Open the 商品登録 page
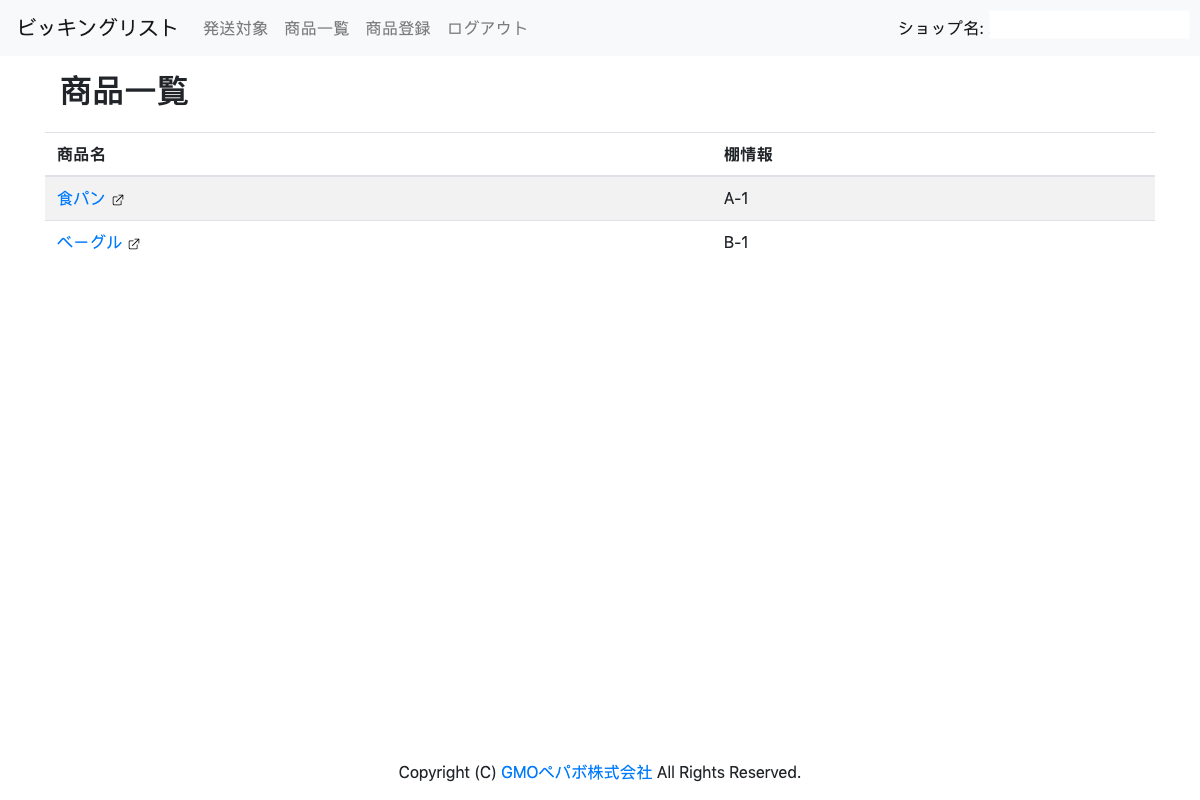This screenshot has width=1200, height=800. [x=398, y=28]
